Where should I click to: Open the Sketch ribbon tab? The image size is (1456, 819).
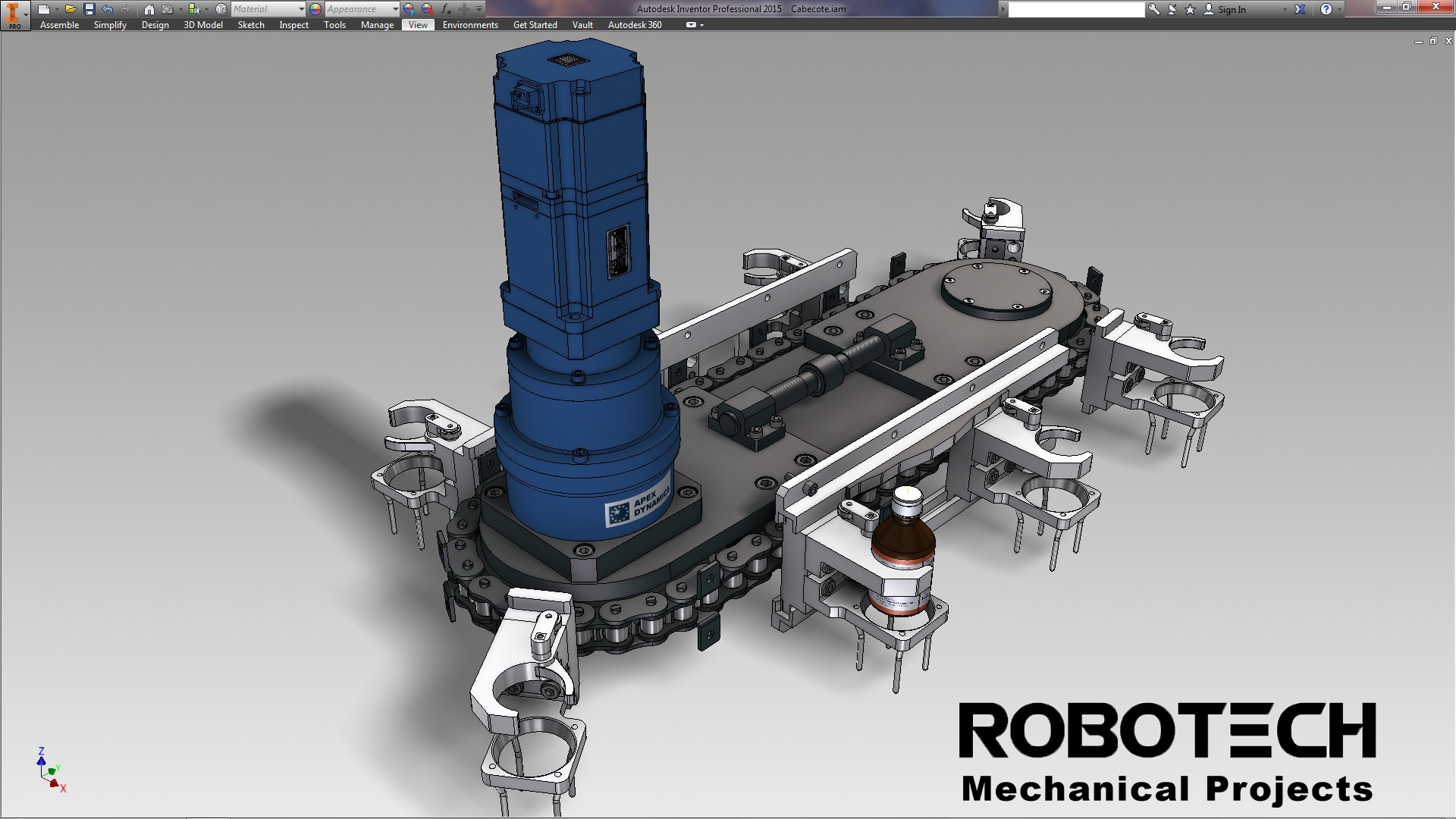[251, 25]
